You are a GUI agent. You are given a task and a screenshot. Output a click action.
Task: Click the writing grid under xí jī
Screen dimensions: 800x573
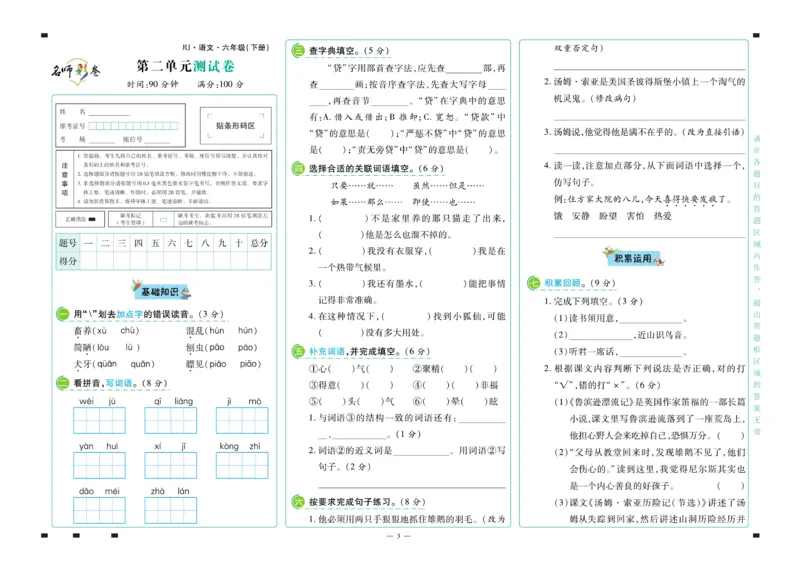point(170,465)
